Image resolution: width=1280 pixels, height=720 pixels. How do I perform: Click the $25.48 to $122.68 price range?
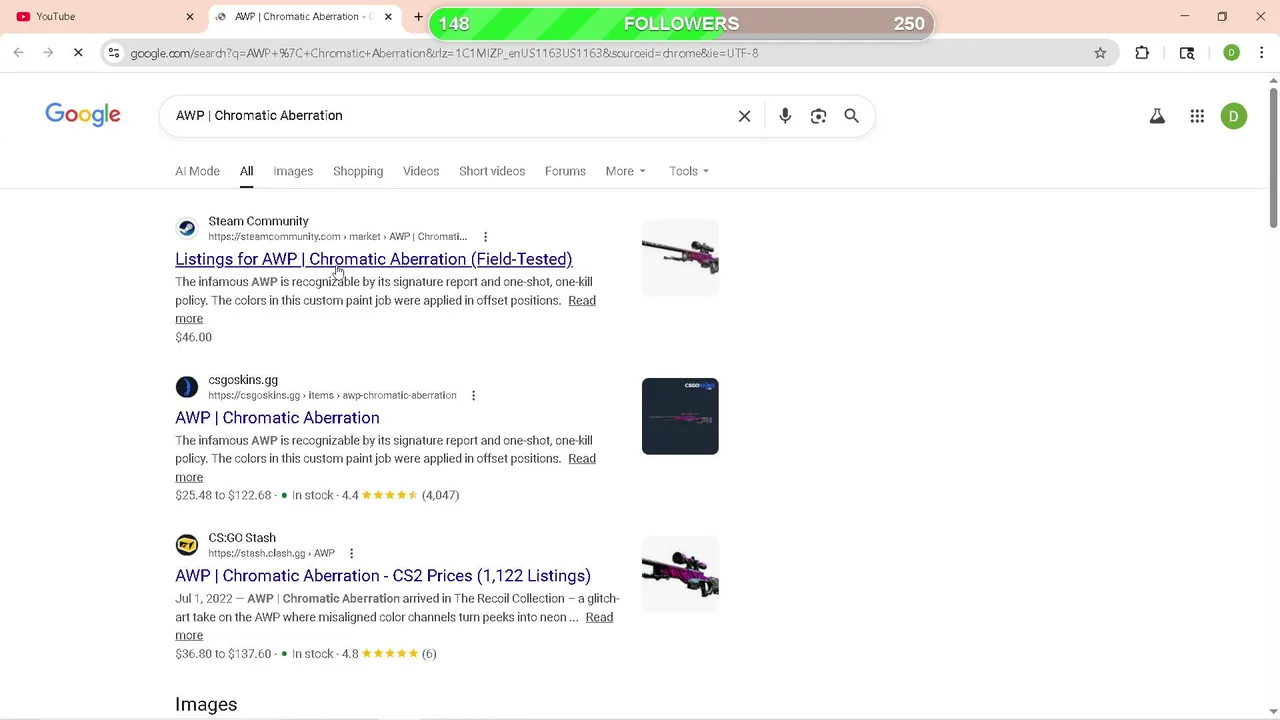point(223,495)
